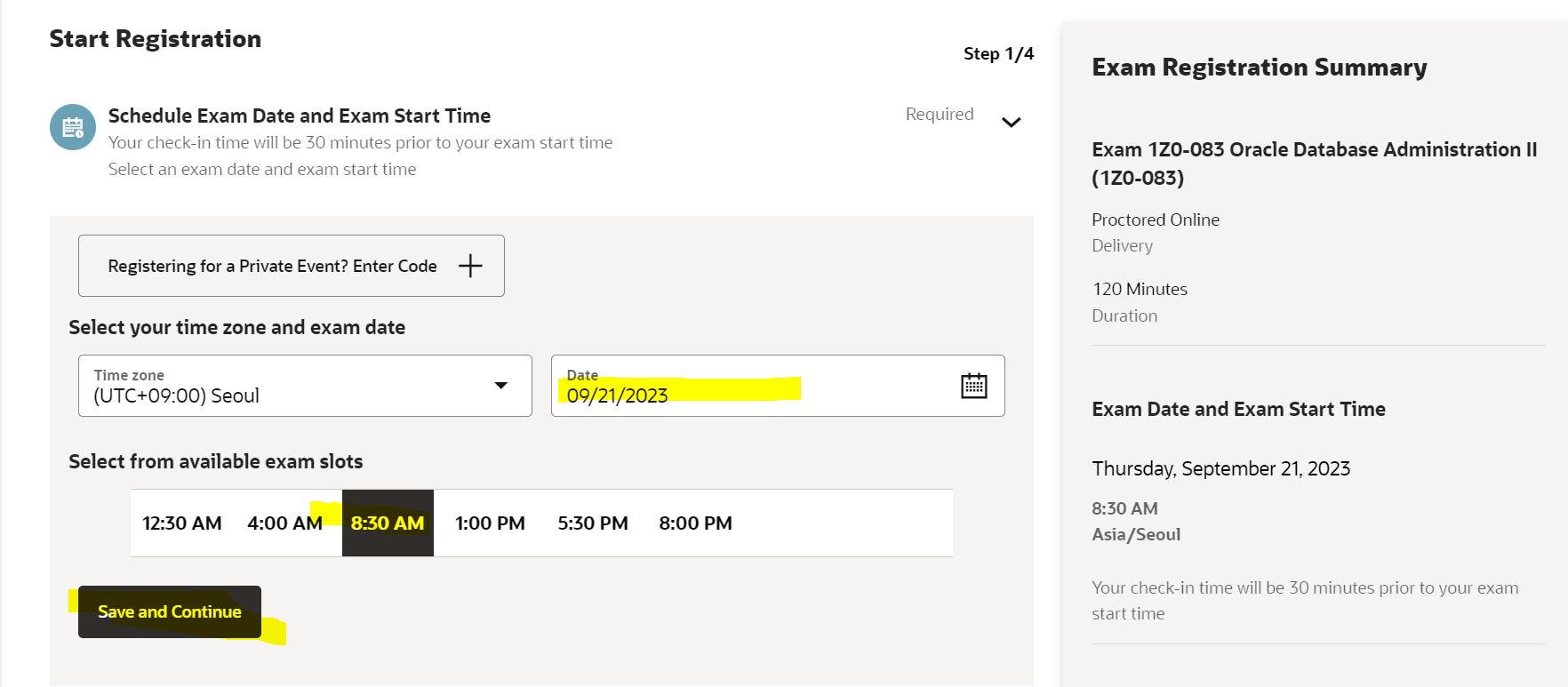
Task: Click the Proctored Online delivery text
Action: [1156, 220]
